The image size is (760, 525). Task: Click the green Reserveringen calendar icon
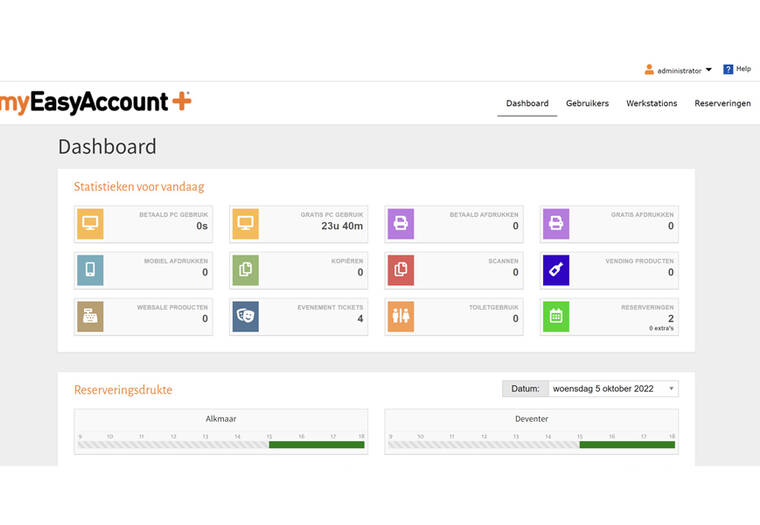(555, 316)
